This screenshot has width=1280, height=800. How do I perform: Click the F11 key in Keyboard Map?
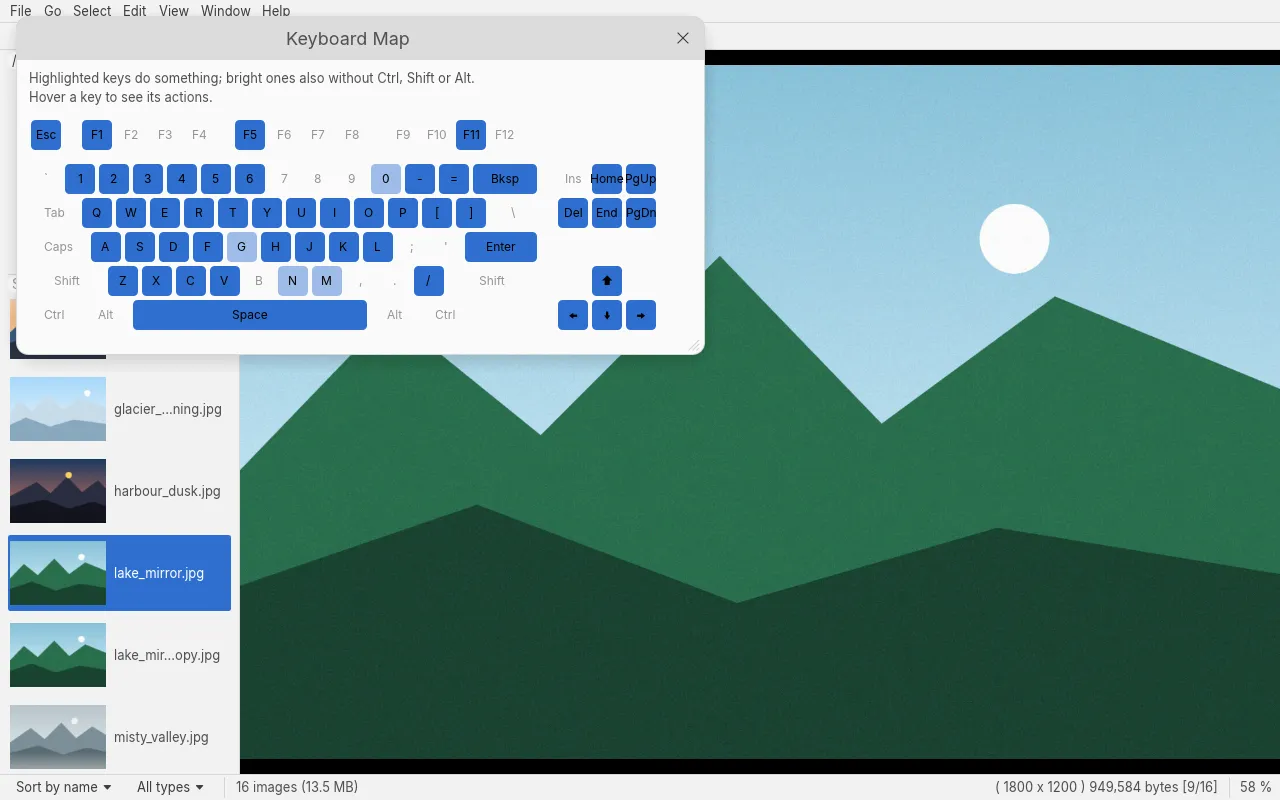[471, 135]
